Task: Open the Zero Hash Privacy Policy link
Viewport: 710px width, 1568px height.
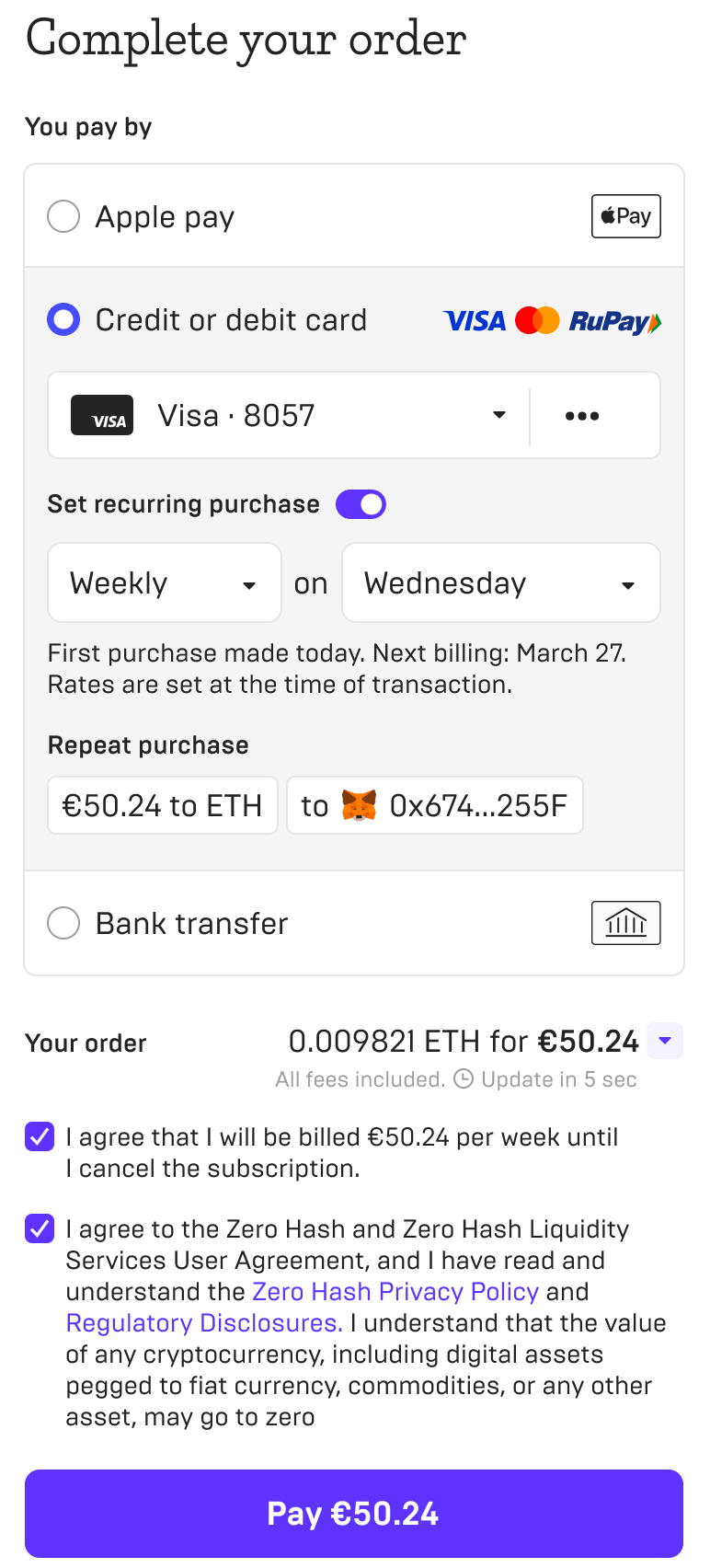Action: [x=395, y=1292]
